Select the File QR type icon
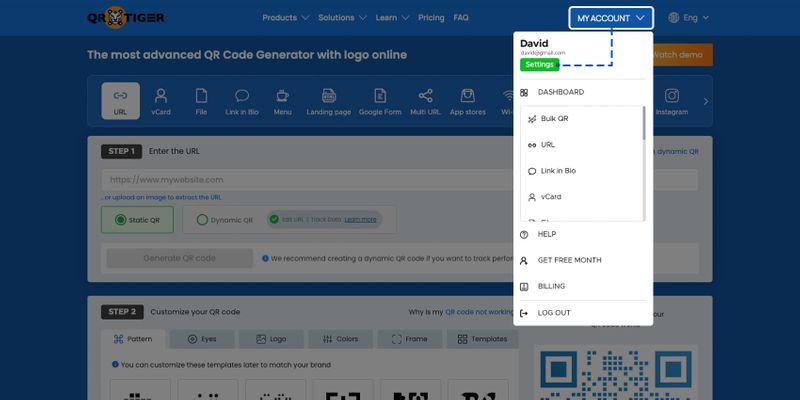Screen dimensions: 800x400 click(202, 101)
